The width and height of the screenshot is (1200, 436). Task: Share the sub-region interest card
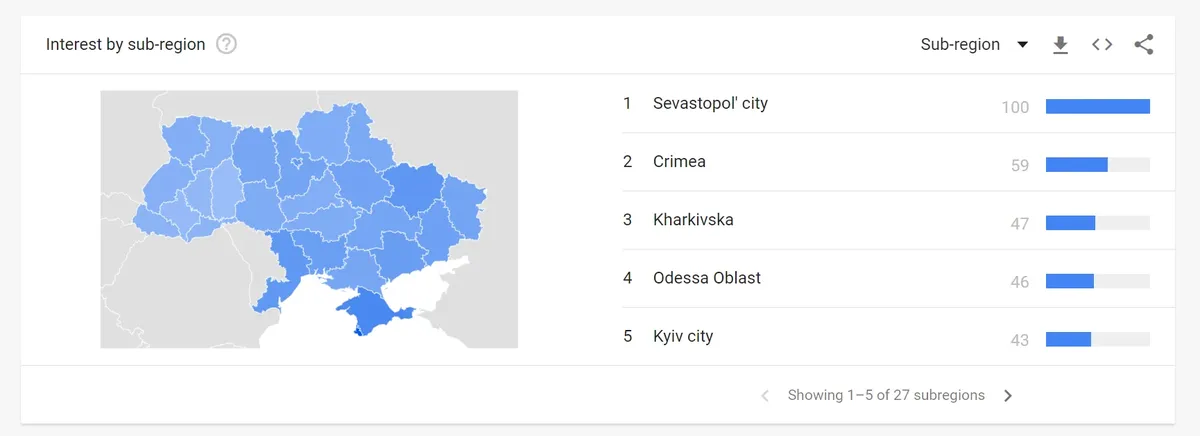[x=1144, y=45]
